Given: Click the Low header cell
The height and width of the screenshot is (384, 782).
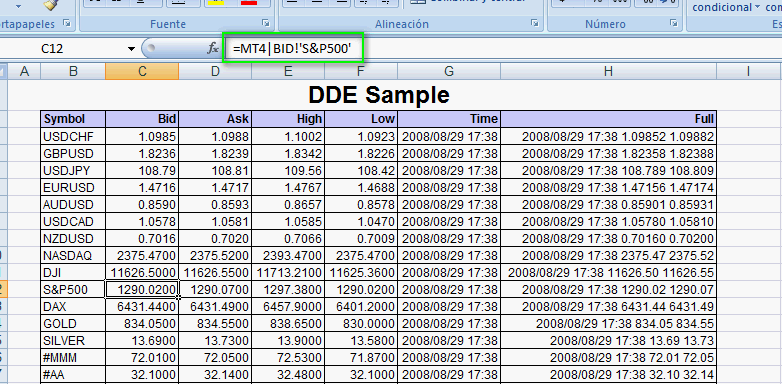Looking at the screenshot, I should [361, 119].
